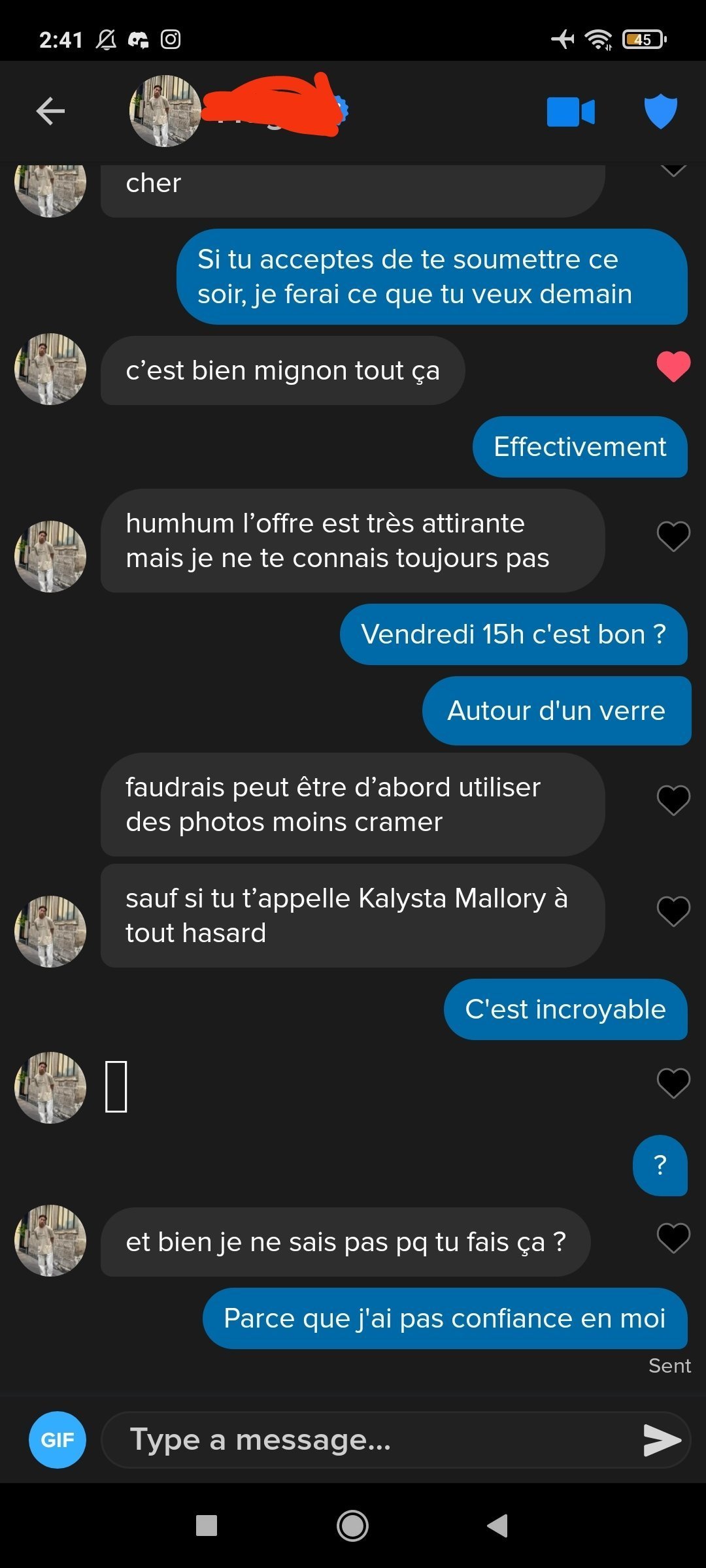Tap the 'Vendredi 15h c'est bon ?' bubble
This screenshot has width=706, height=1568.
click(514, 634)
